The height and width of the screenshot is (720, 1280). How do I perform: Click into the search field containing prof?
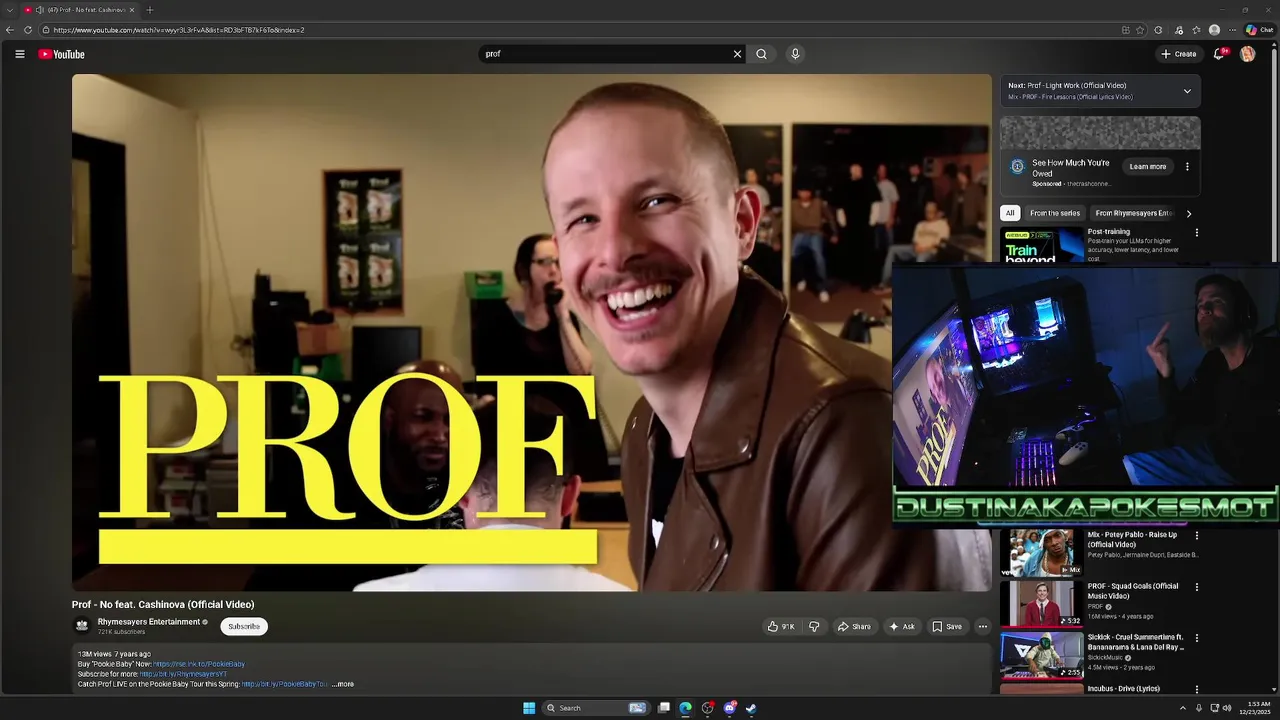click(x=605, y=54)
